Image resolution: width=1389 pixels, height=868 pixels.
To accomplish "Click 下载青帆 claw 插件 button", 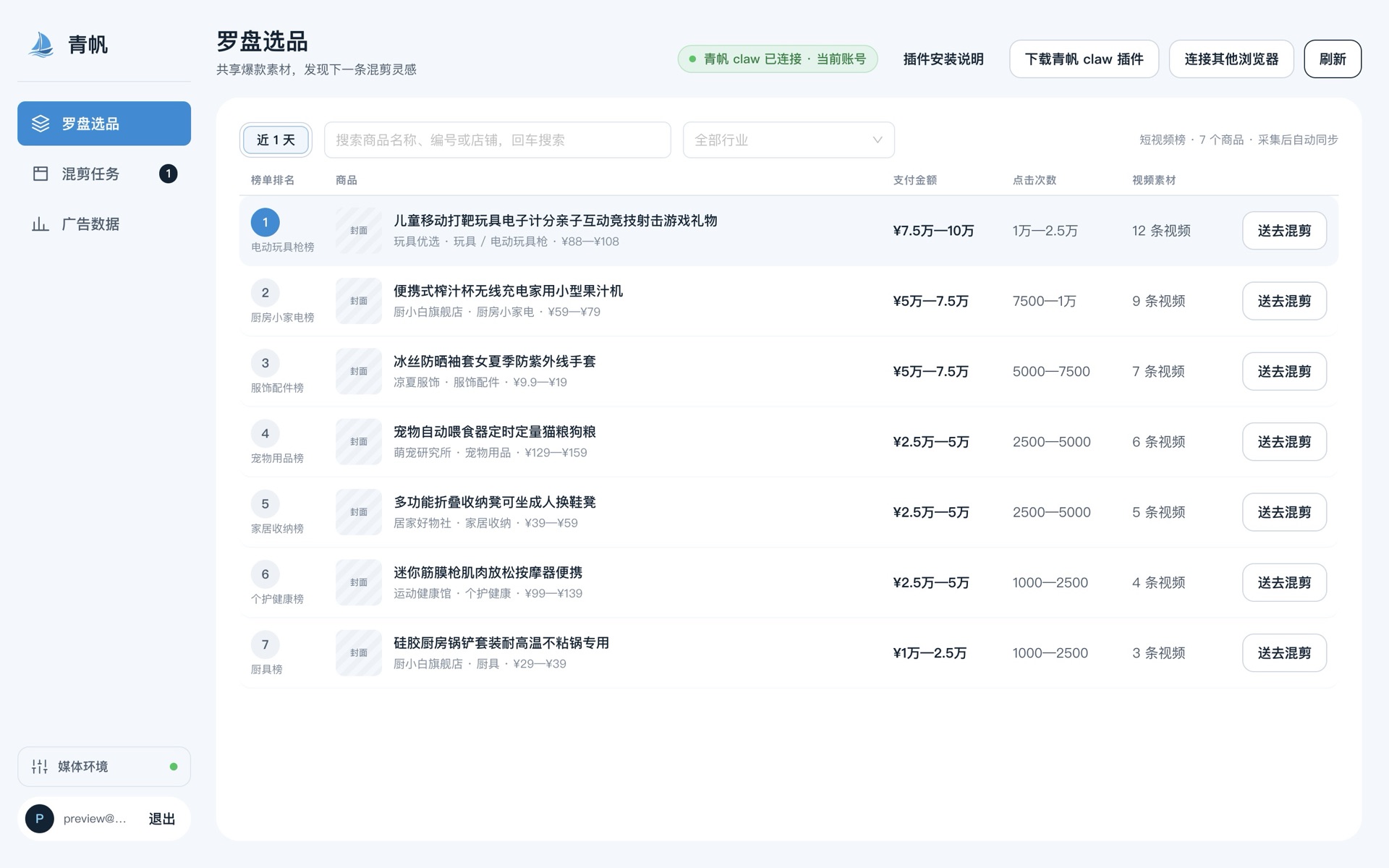I will 1084,59.
